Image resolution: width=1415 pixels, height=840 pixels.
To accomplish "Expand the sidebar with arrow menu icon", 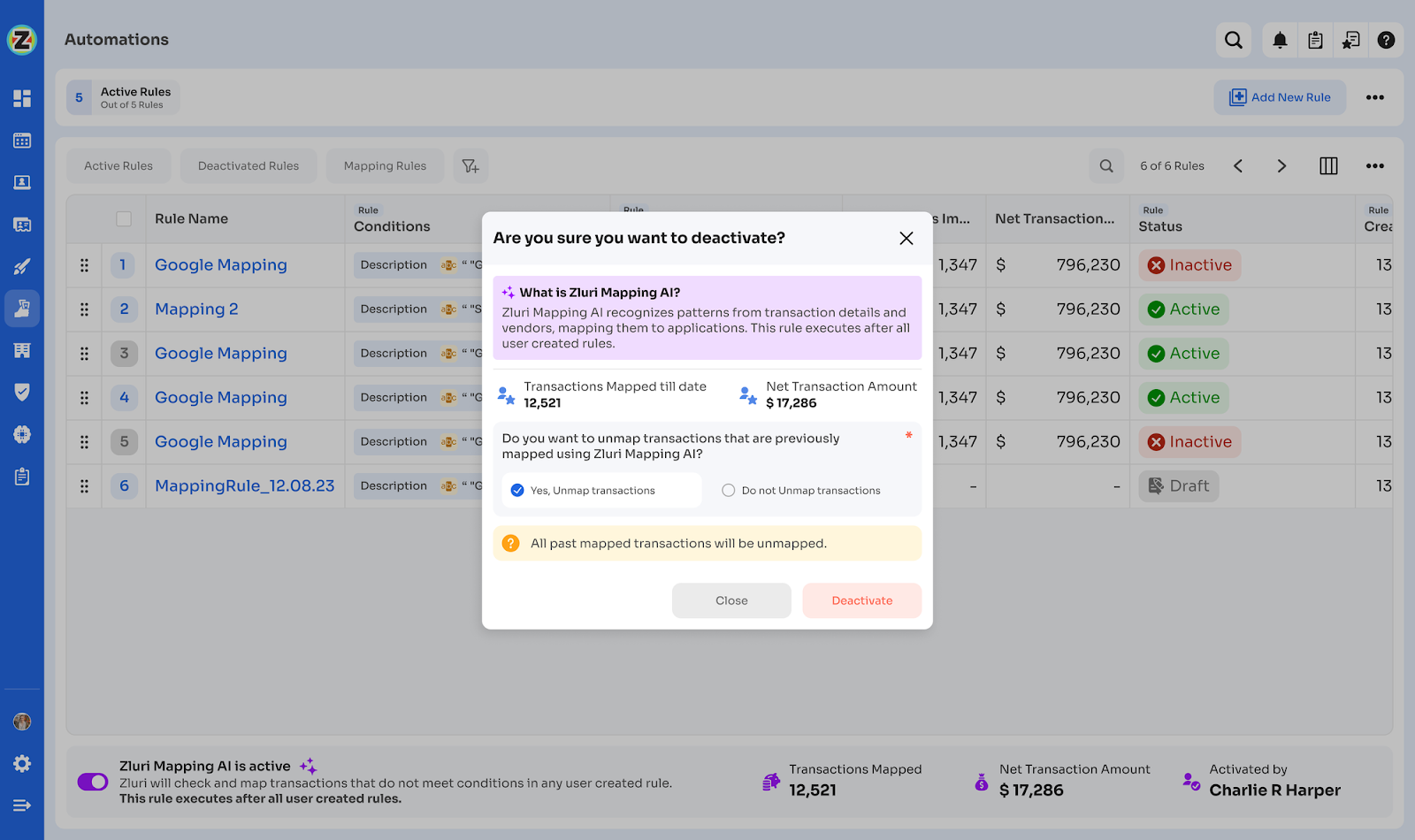I will 22,806.
